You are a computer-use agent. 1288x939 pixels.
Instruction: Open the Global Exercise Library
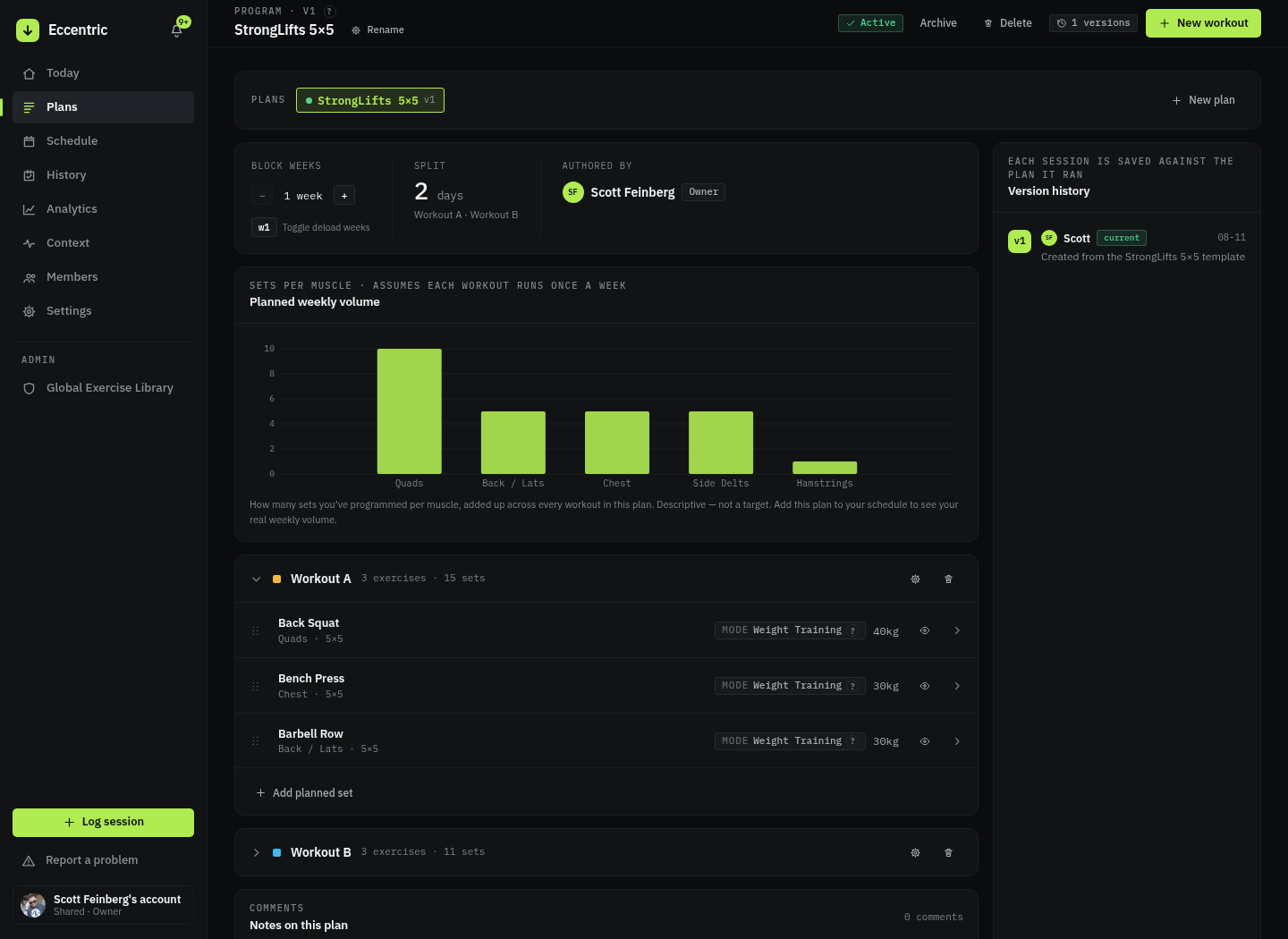(103, 388)
